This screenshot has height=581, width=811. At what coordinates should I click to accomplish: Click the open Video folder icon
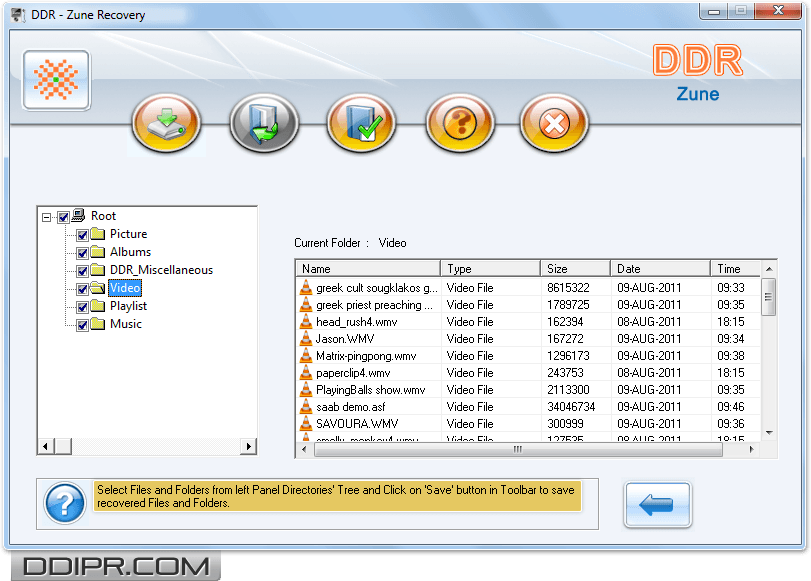[x=98, y=288]
